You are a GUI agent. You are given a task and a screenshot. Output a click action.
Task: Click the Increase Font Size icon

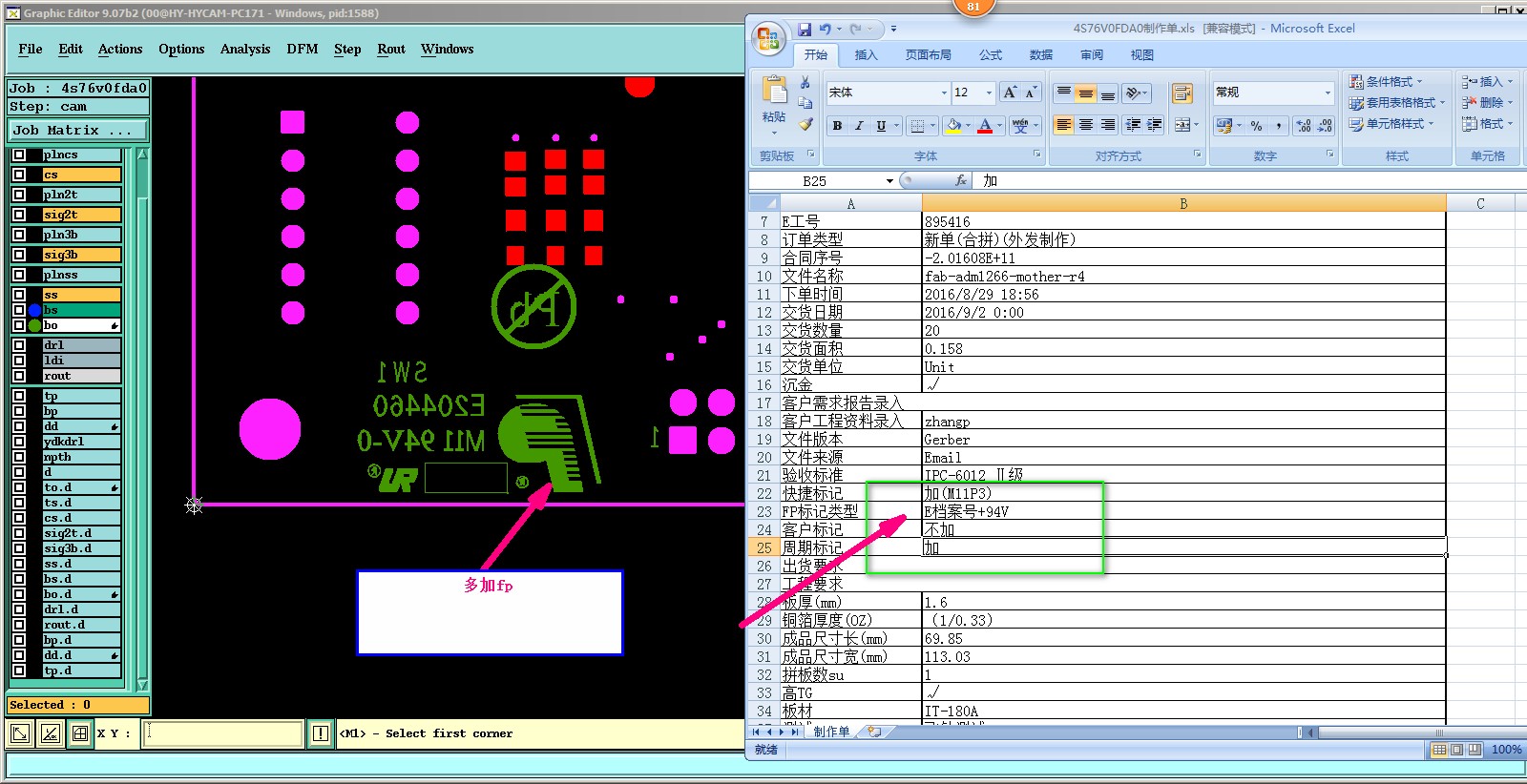tap(1010, 93)
